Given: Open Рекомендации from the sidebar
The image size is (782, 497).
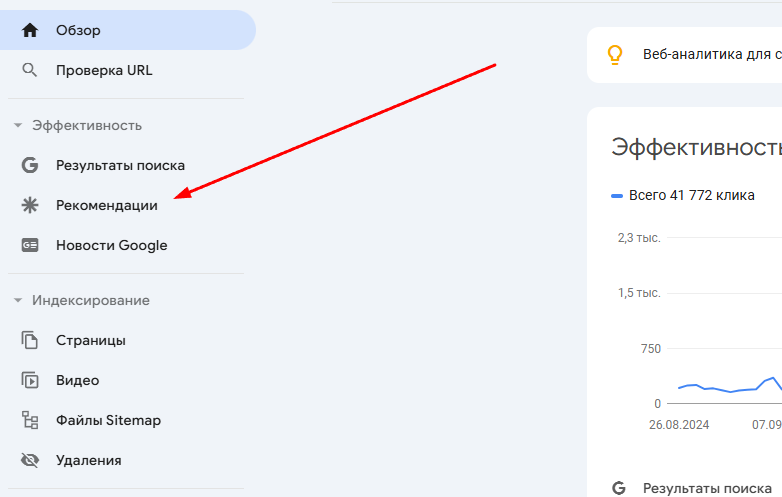Looking at the screenshot, I should coord(107,205).
